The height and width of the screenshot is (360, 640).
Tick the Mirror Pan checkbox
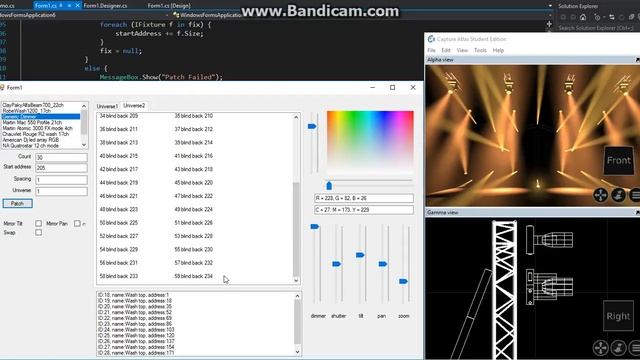(x=77, y=223)
